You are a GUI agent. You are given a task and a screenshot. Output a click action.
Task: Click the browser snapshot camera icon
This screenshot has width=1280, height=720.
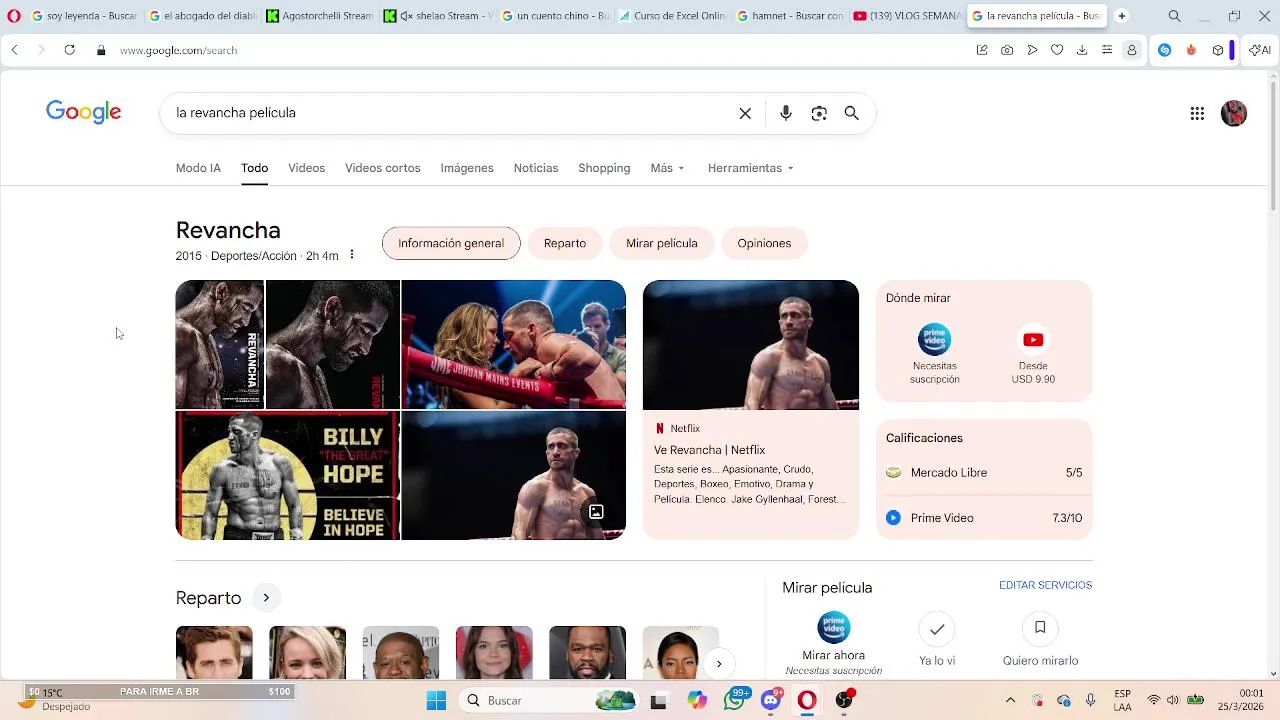coord(1007,50)
